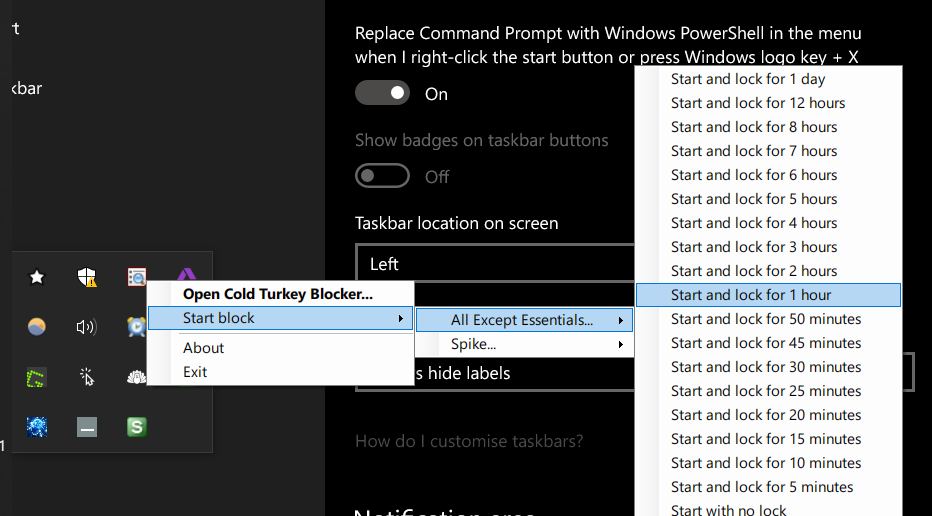Choose Start and lock for 30 minutes
Screen dimensions: 932x516
(x=769, y=367)
